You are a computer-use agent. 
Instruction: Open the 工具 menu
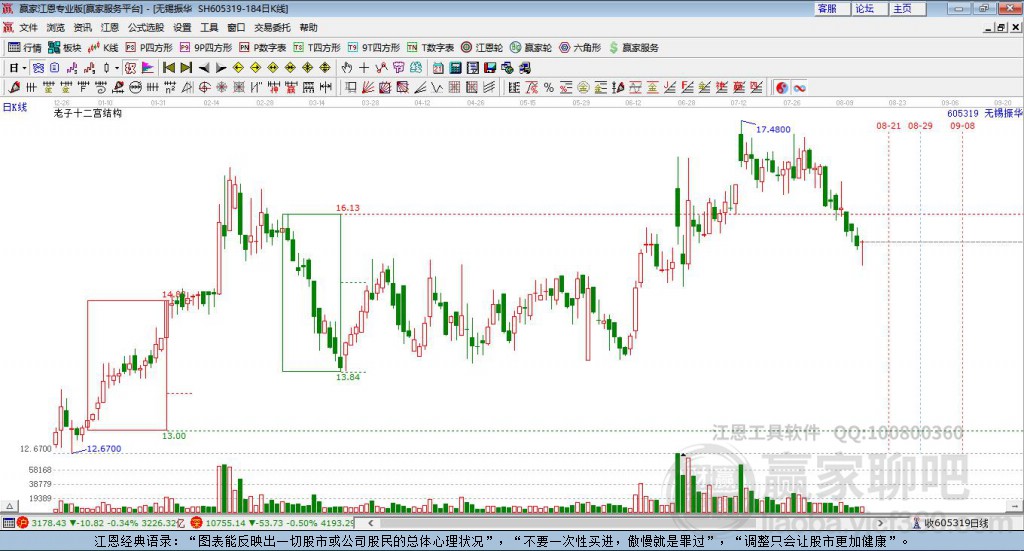(x=209, y=27)
